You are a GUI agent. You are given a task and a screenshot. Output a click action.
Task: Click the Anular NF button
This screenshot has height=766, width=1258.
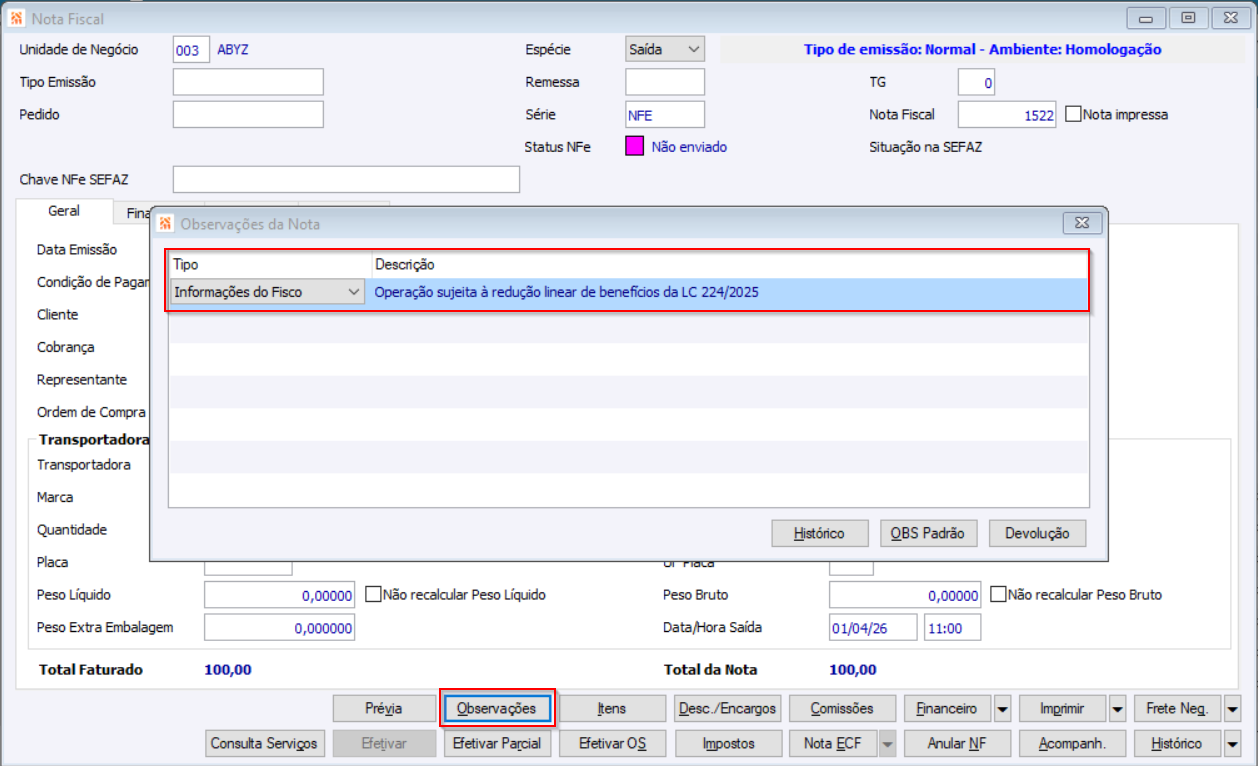(x=957, y=743)
